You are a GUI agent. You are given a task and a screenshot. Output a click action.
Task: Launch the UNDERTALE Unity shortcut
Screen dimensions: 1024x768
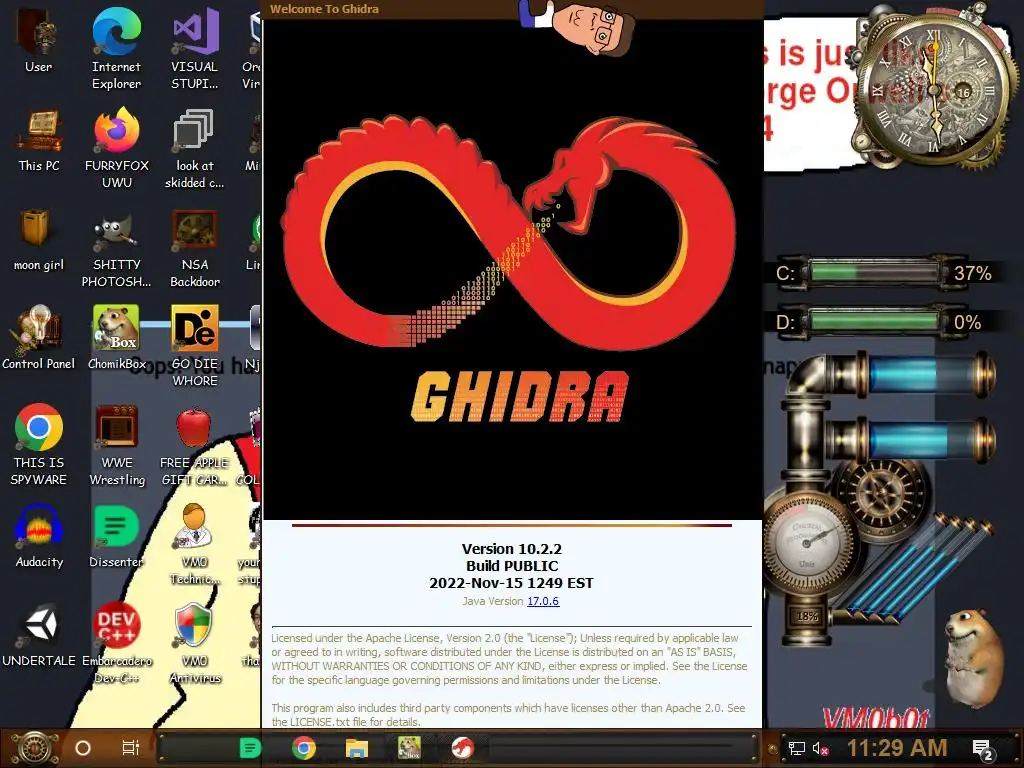(x=39, y=636)
